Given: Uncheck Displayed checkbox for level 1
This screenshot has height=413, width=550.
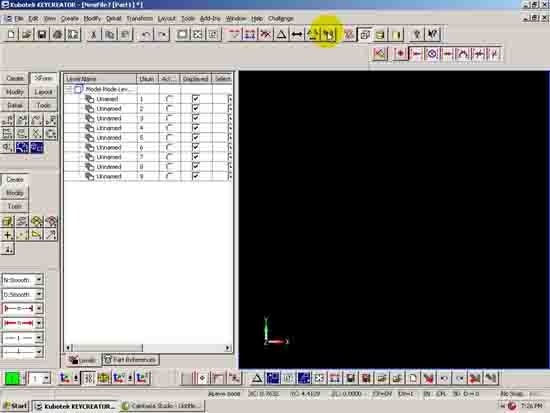Looking at the screenshot, I should [196, 99].
